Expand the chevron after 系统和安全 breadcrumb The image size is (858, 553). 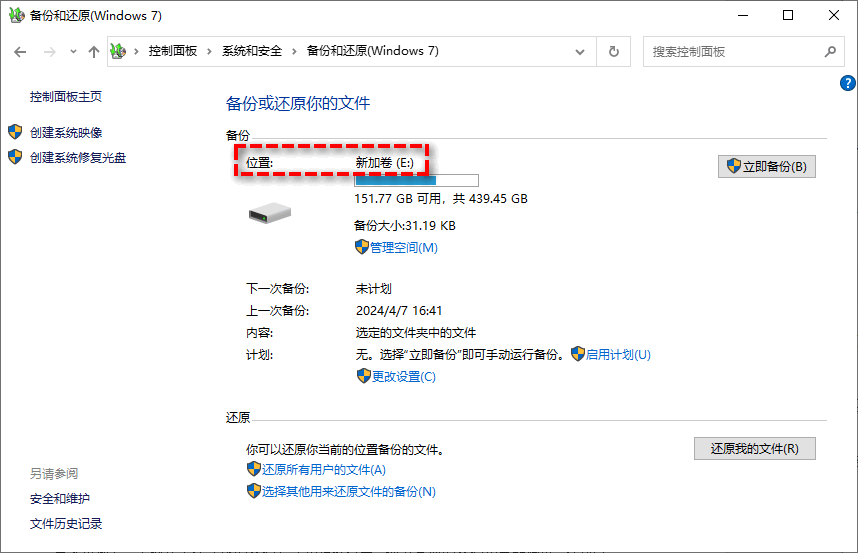pyautogui.click(x=294, y=51)
